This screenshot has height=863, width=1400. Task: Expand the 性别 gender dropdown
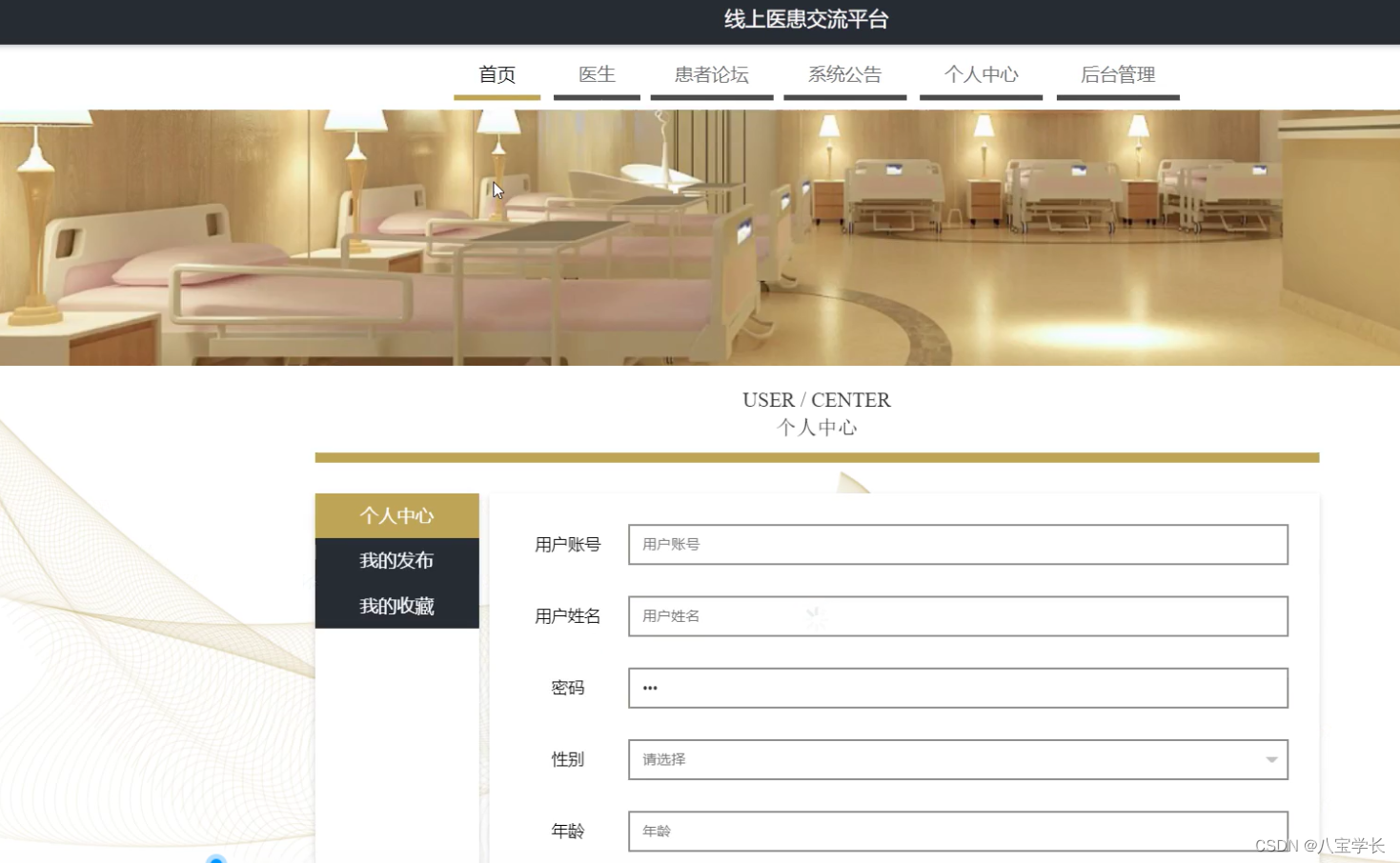coord(957,759)
